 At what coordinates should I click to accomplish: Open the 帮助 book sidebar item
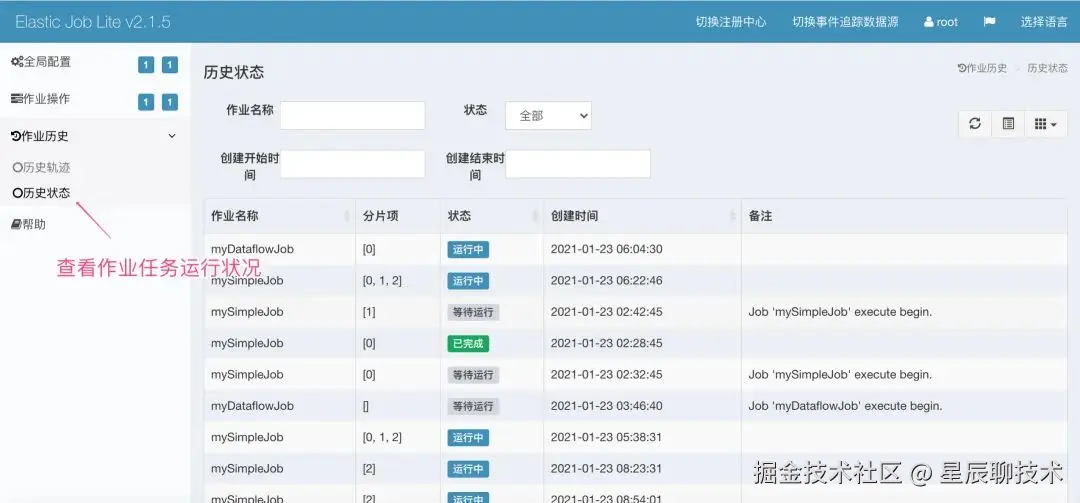[28, 225]
